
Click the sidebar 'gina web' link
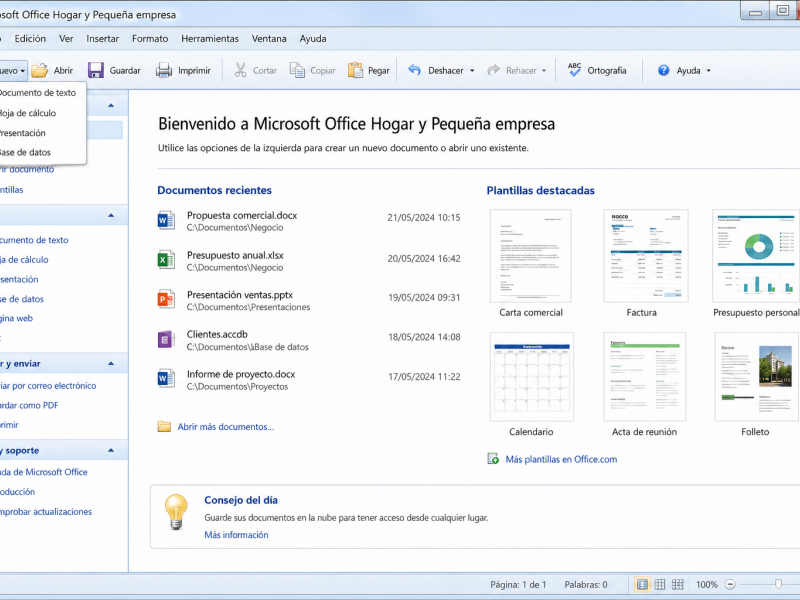pos(16,318)
